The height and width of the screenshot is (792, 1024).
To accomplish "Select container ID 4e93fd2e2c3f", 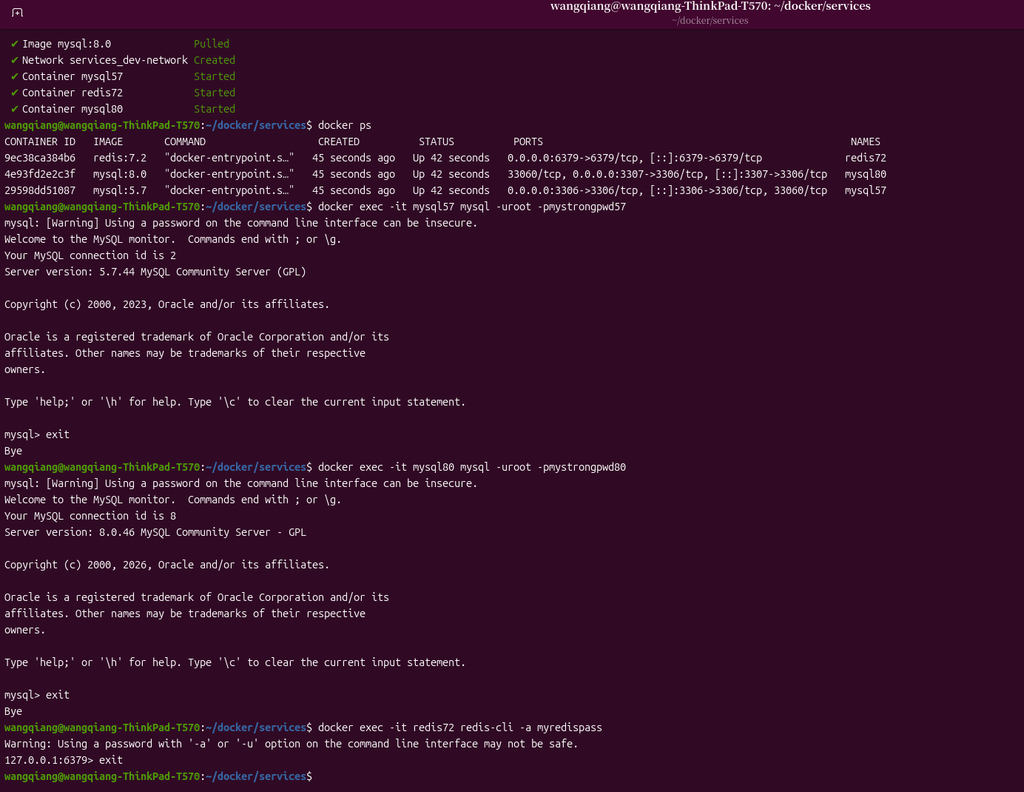I will pyautogui.click(x=40, y=174).
